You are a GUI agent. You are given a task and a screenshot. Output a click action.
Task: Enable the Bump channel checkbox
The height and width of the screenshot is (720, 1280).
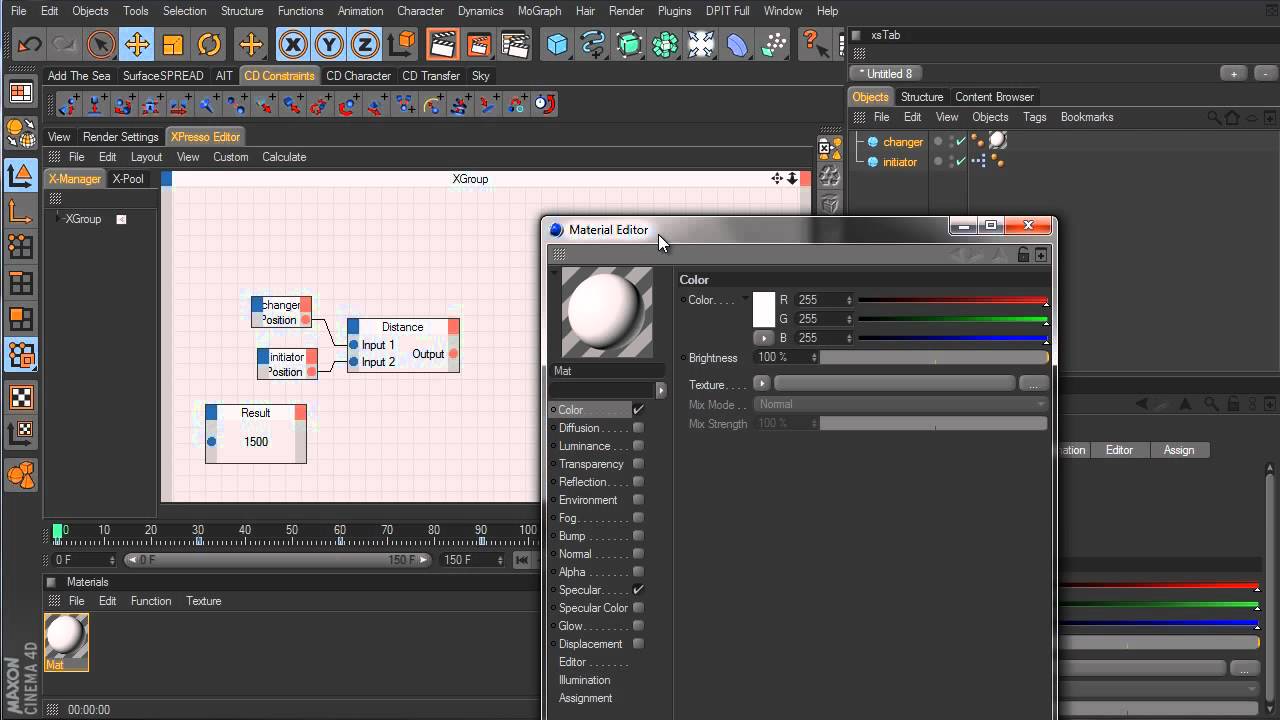638,536
